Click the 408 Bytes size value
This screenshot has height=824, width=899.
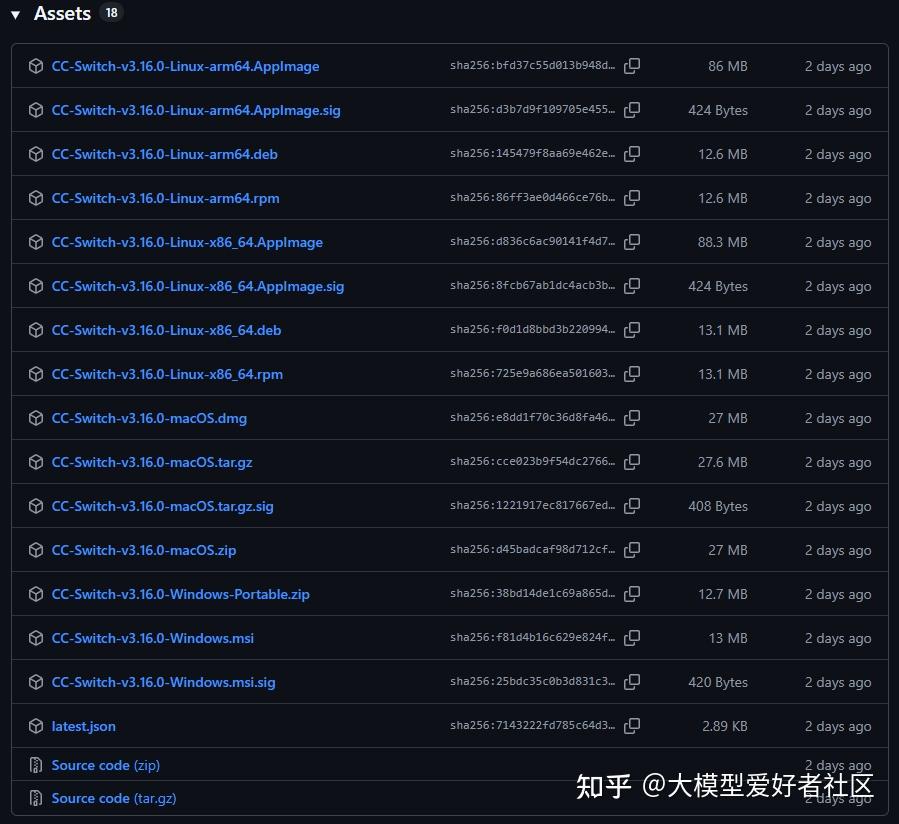718,507
